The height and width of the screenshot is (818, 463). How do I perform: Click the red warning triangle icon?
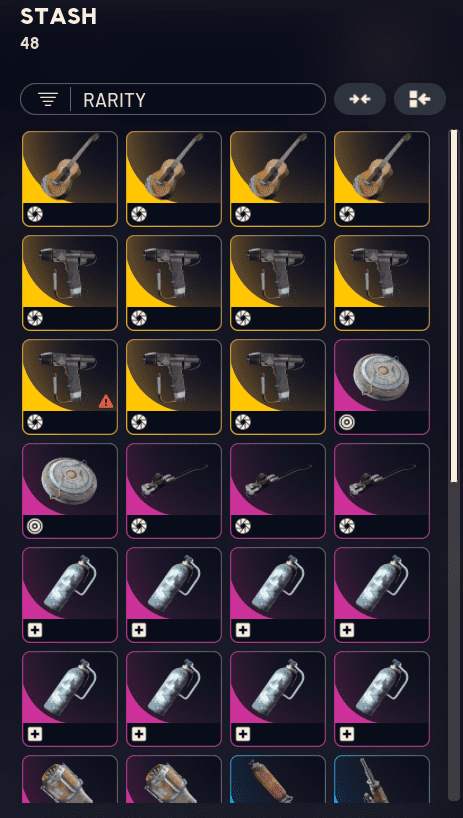click(106, 401)
